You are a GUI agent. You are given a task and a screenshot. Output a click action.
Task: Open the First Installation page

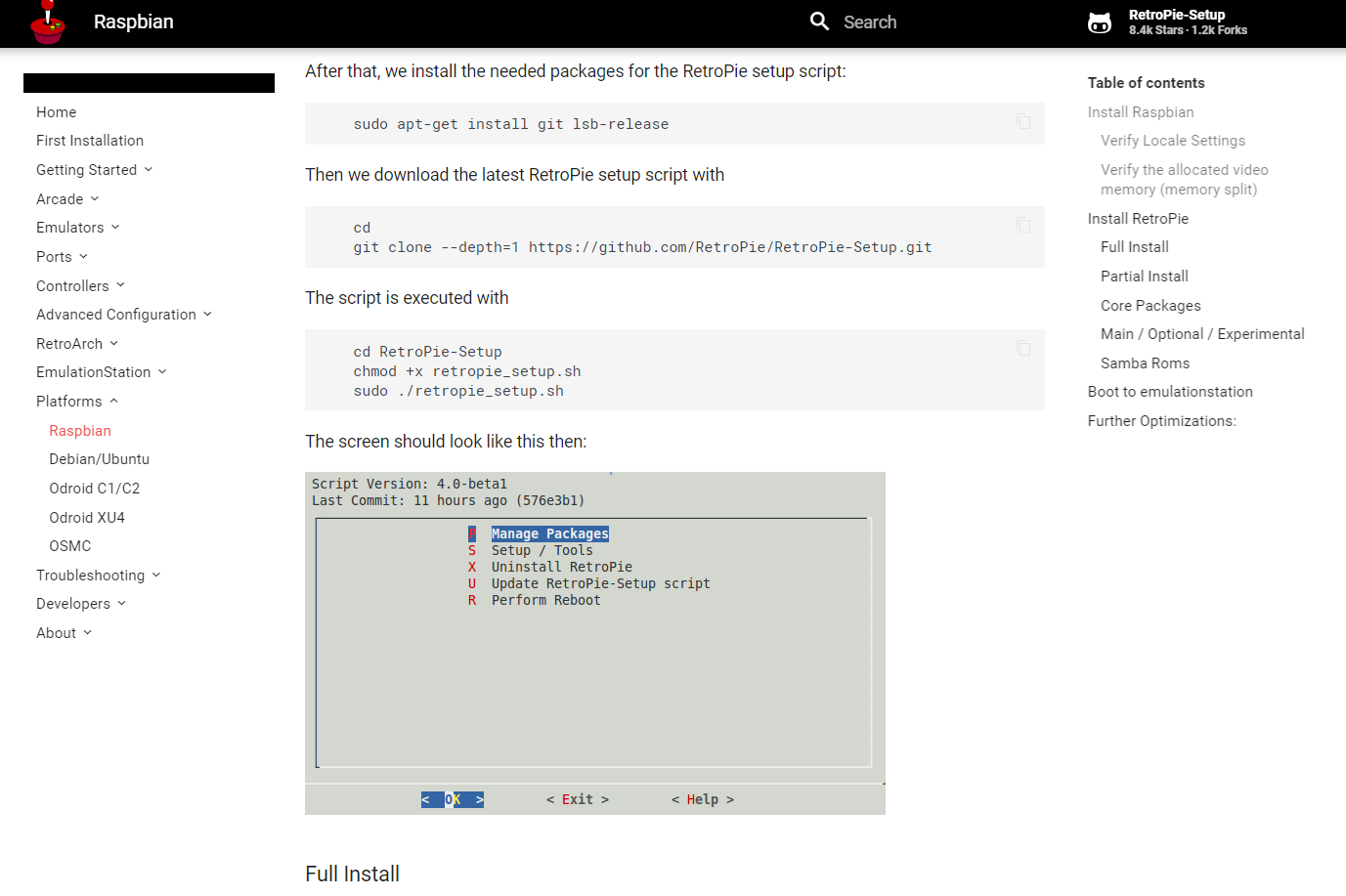(x=90, y=141)
